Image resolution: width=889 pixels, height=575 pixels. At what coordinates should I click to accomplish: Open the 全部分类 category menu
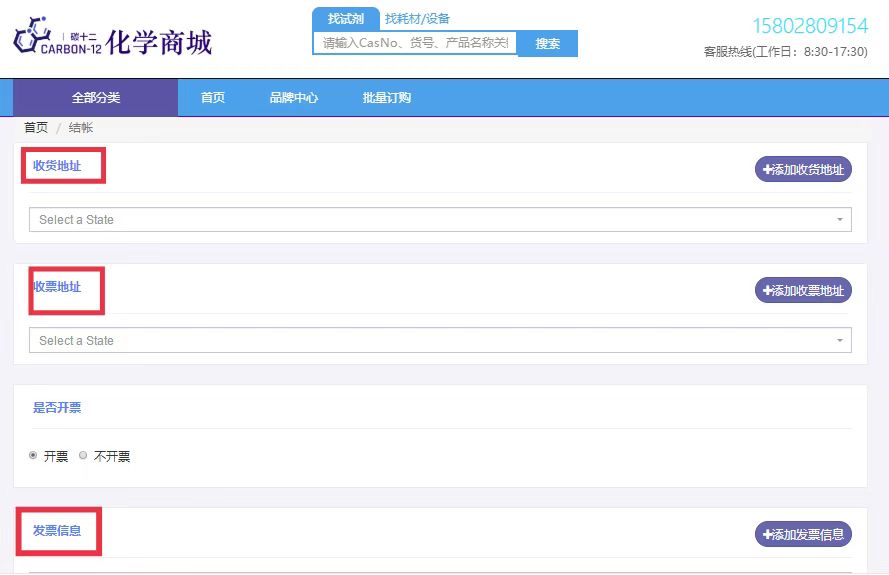coord(96,98)
